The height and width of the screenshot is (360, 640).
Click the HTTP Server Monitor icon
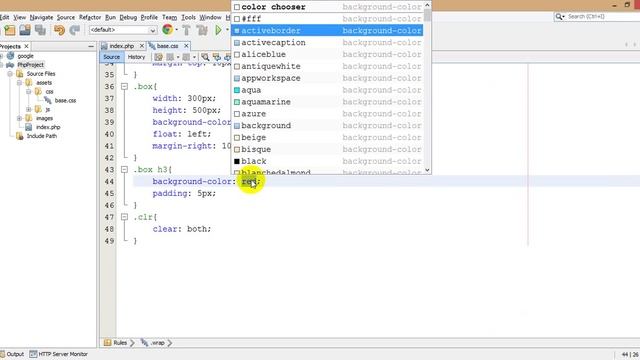click(33, 354)
